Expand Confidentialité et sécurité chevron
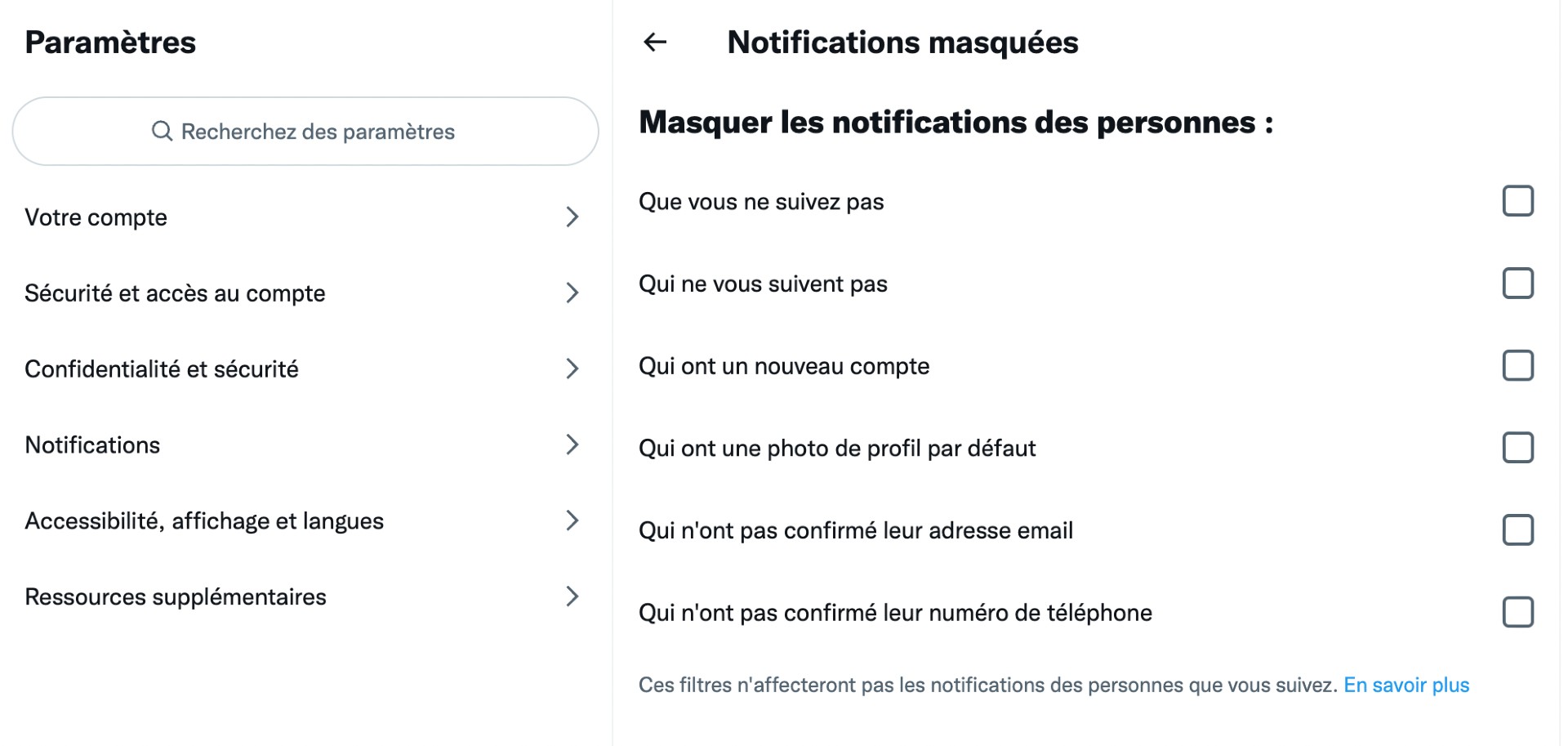Screen dimensions: 1568x746 572,369
